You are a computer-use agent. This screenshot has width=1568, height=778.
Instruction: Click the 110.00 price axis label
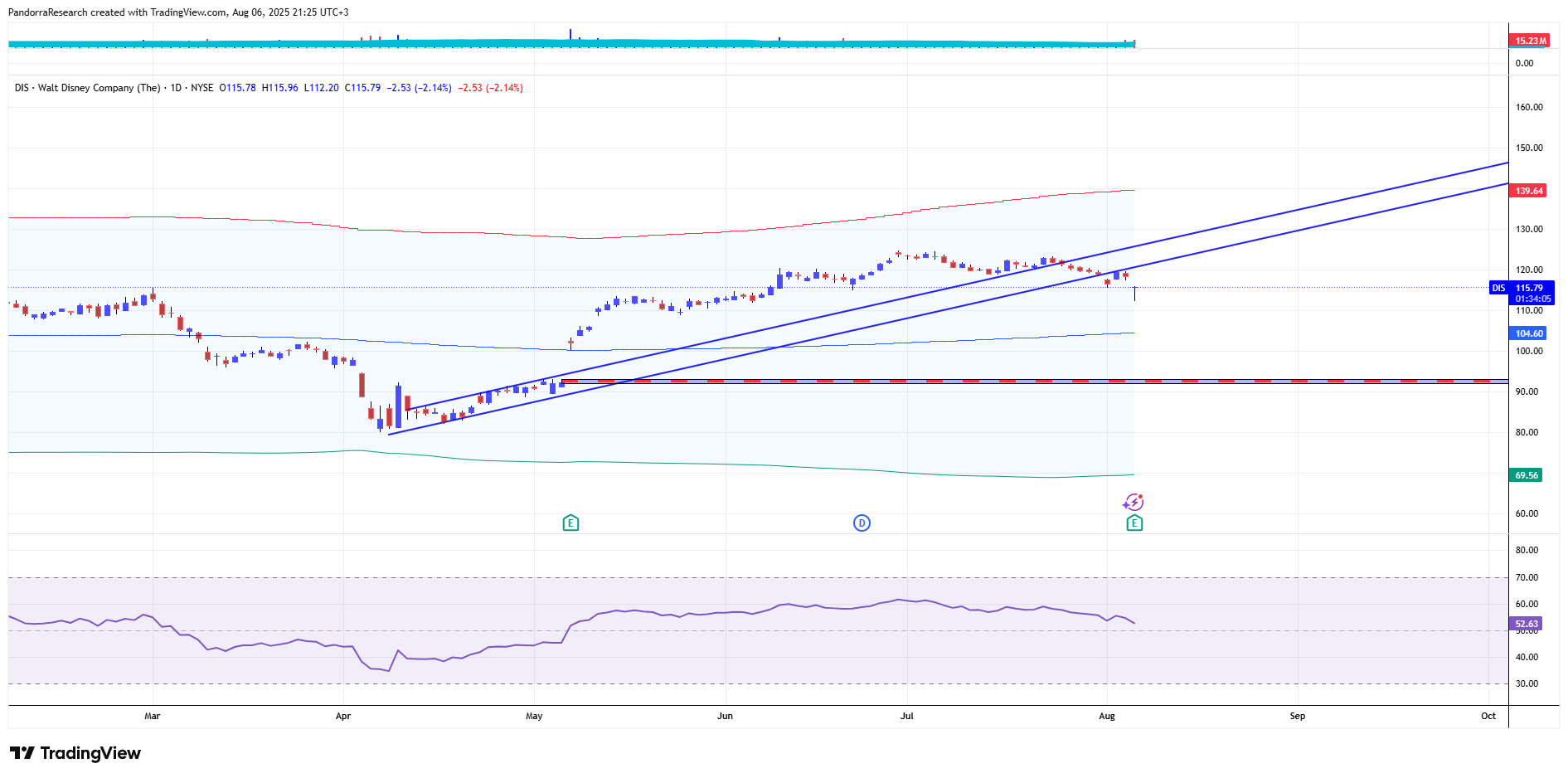(1529, 310)
